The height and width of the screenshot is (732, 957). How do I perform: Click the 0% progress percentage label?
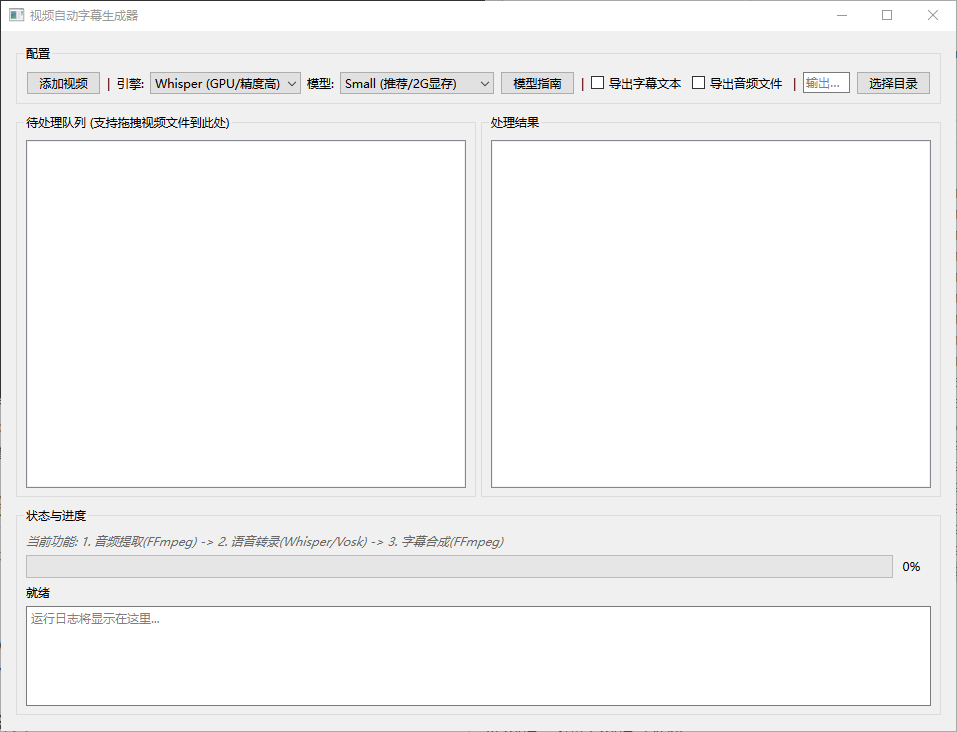point(911,566)
